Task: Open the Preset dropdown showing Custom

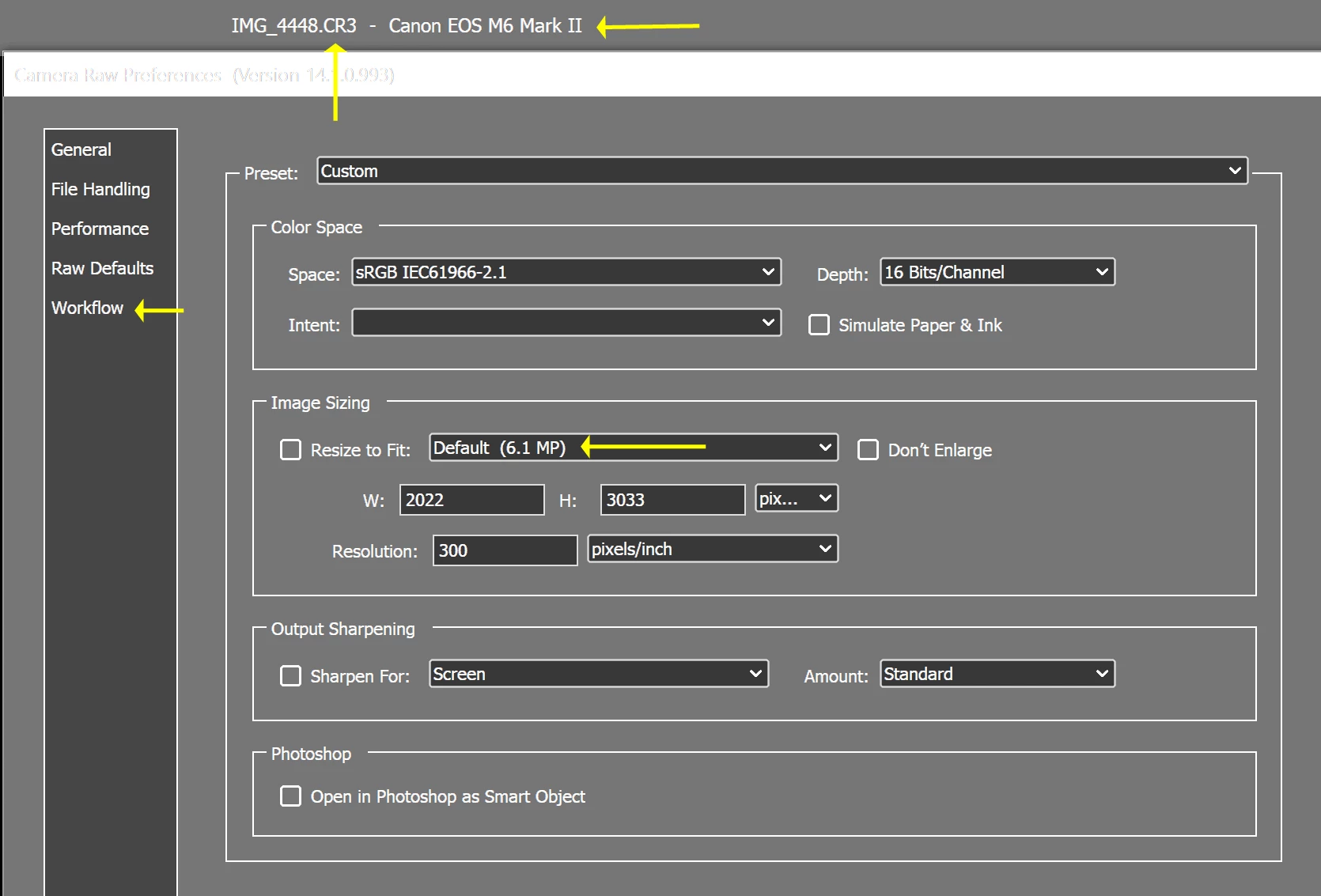Action: (x=782, y=171)
